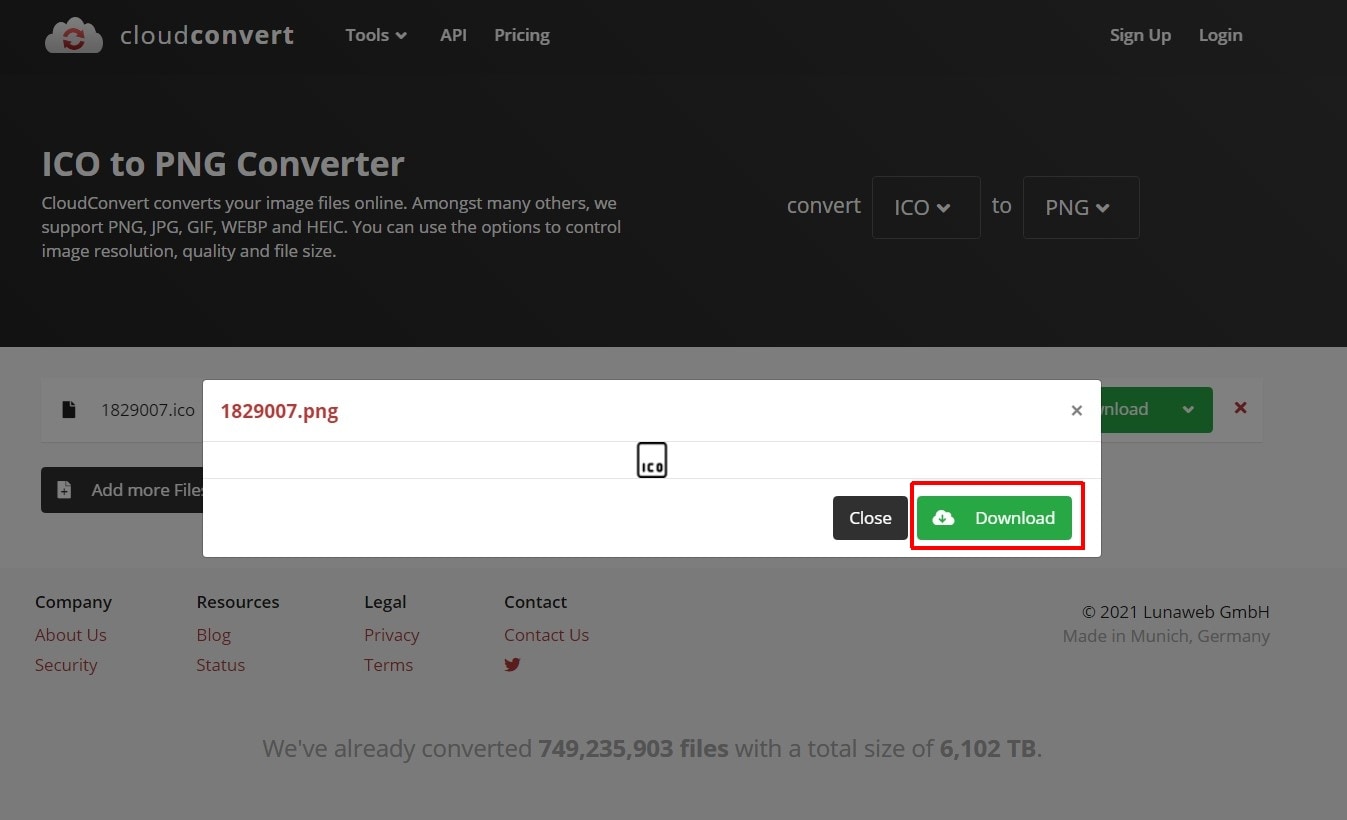Open the Blog link

pyautogui.click(x=213, y=635)
